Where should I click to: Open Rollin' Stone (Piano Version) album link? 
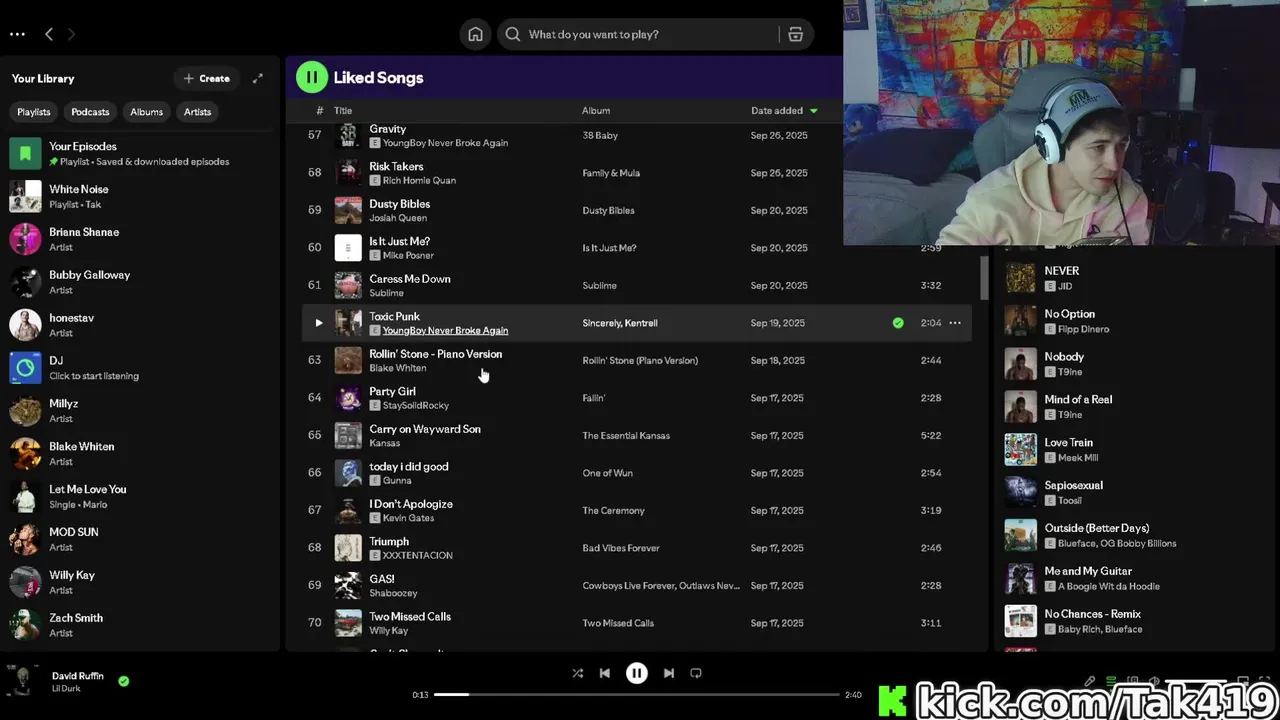[x=640, y=361]
